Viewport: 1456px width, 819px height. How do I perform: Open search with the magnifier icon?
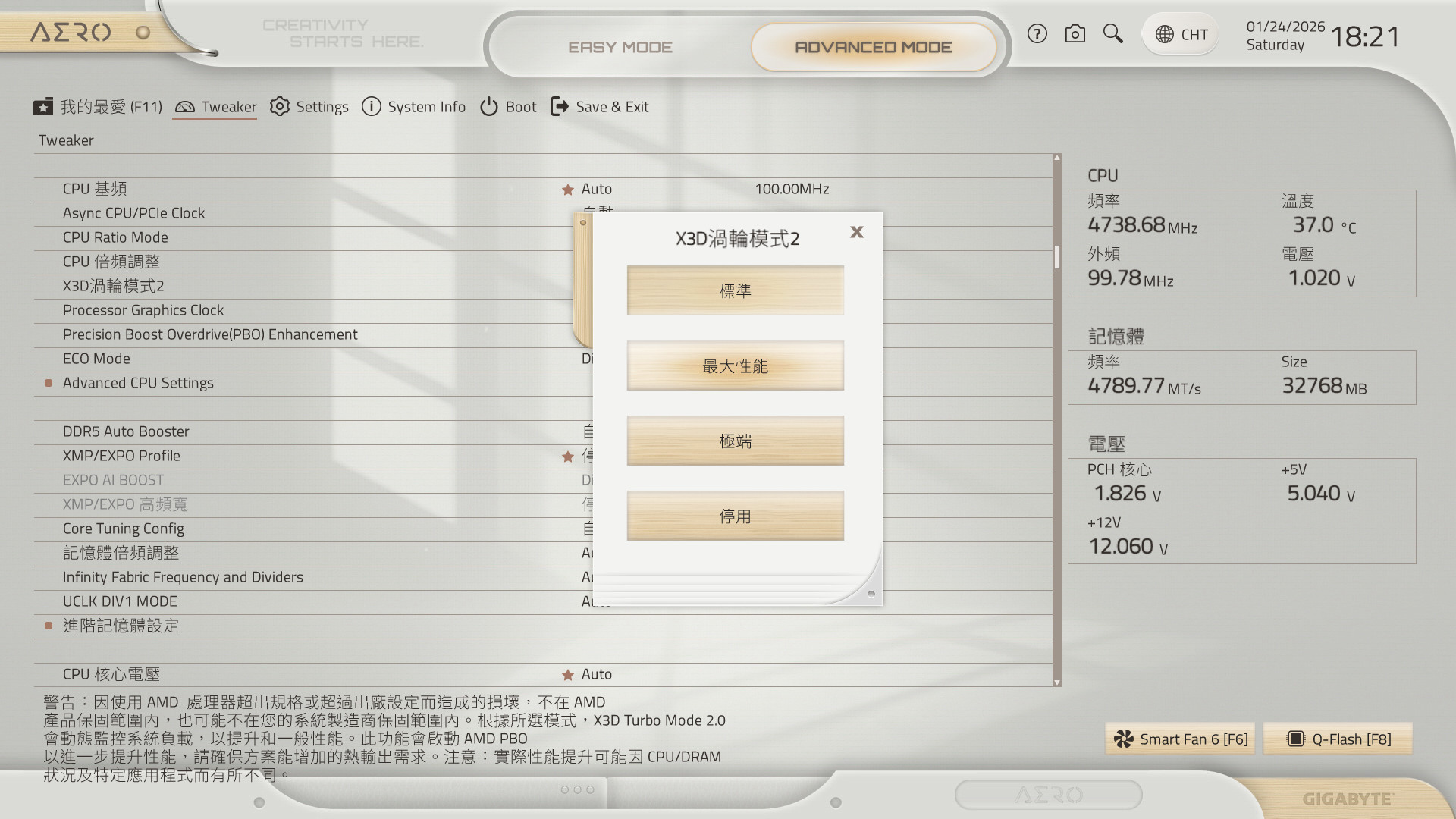tap(1112, 34)
